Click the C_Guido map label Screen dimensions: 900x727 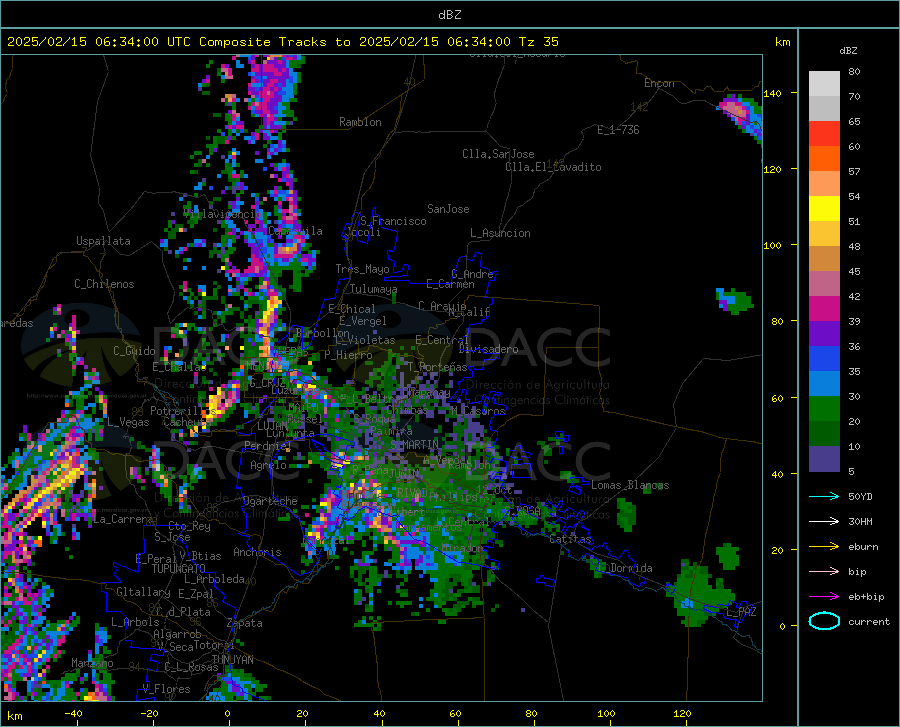[x=134, y=351]
